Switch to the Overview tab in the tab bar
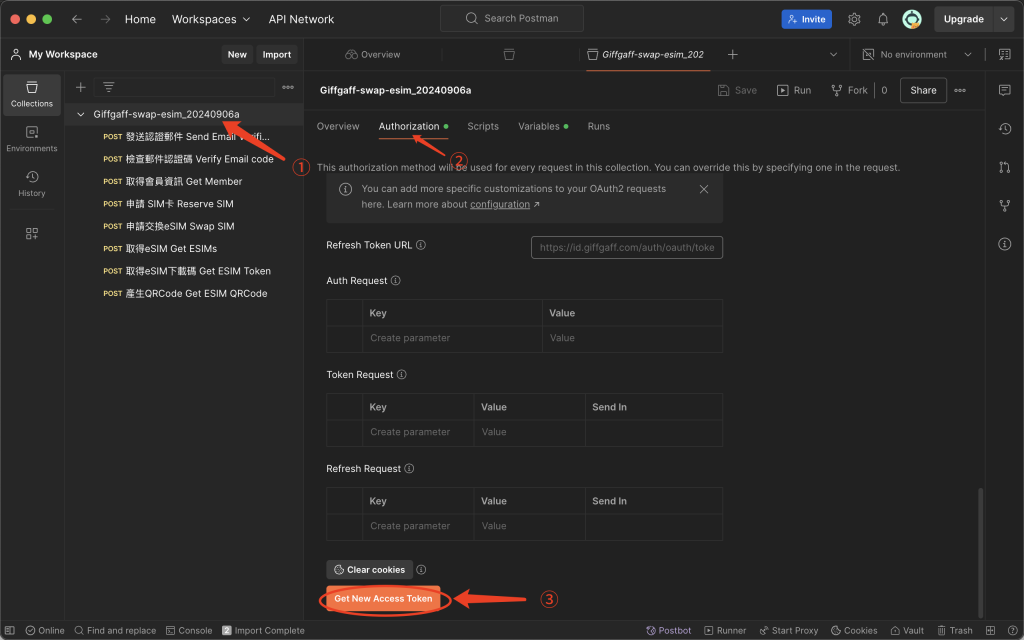1024x640 pixels. 373,55
